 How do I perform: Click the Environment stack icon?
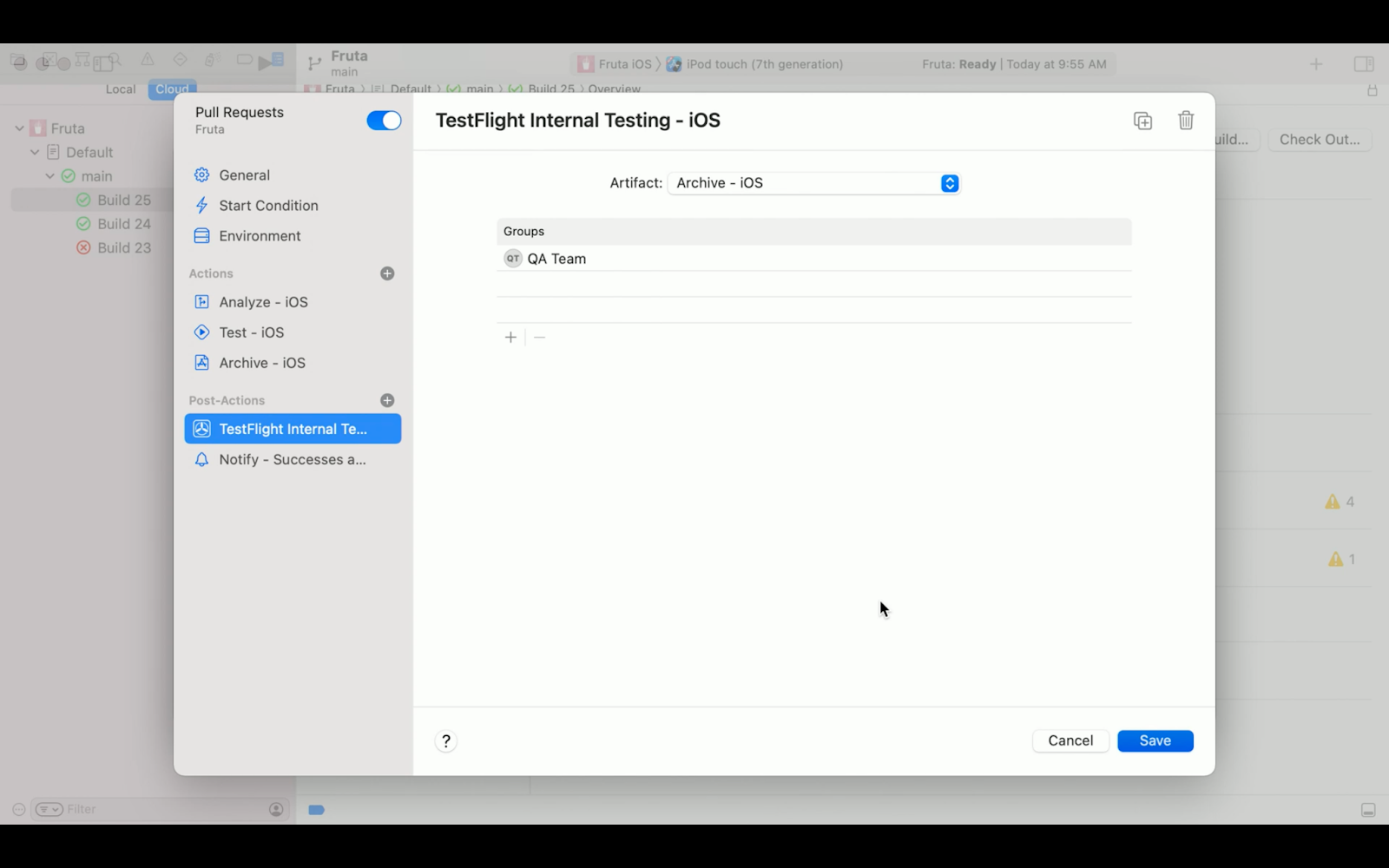pyautogui.click(x=201, y=236)
